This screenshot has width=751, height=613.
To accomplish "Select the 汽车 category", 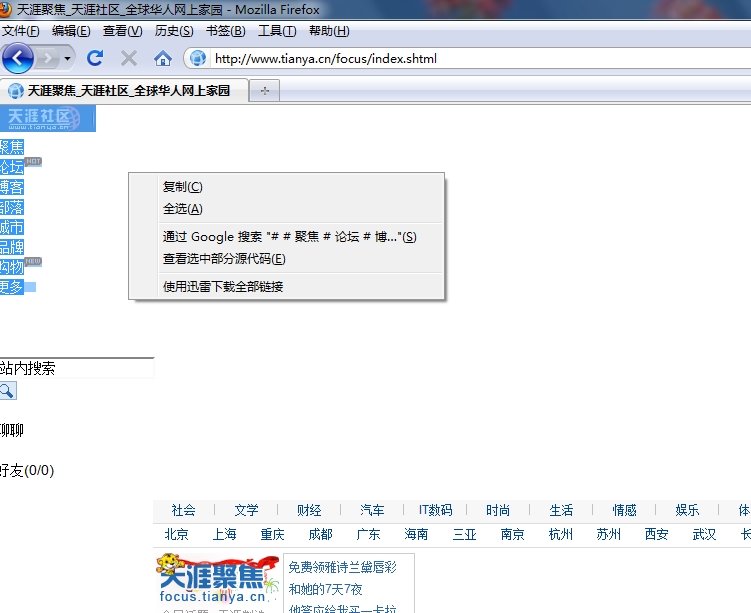I will click(372, 510).
